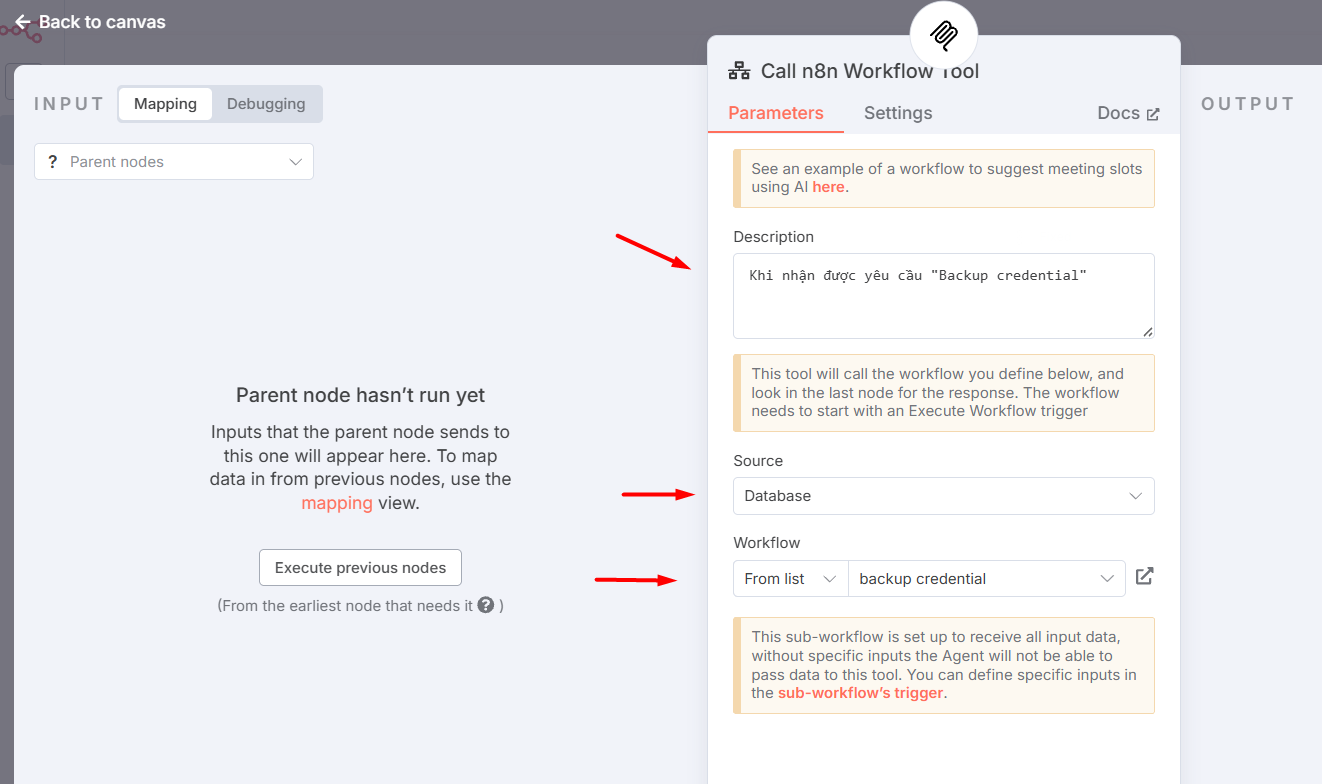Go back to canvas
The image size is (1322, 784).
pos(90,22)
